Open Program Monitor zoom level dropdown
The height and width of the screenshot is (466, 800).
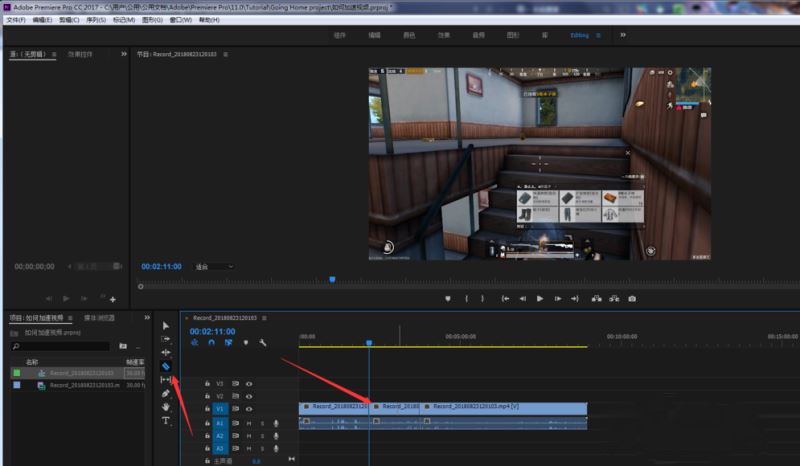pos(214,266)
